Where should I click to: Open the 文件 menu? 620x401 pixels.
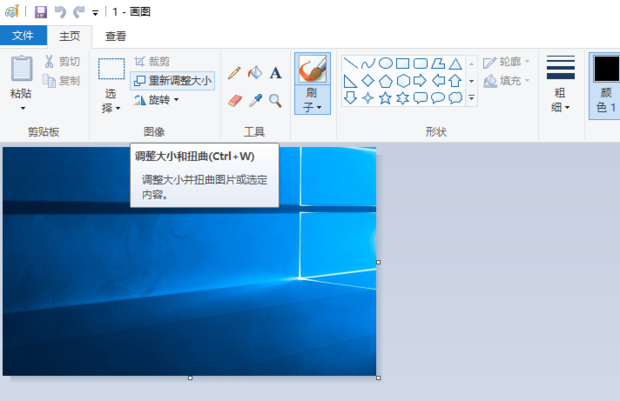[23, 35]
